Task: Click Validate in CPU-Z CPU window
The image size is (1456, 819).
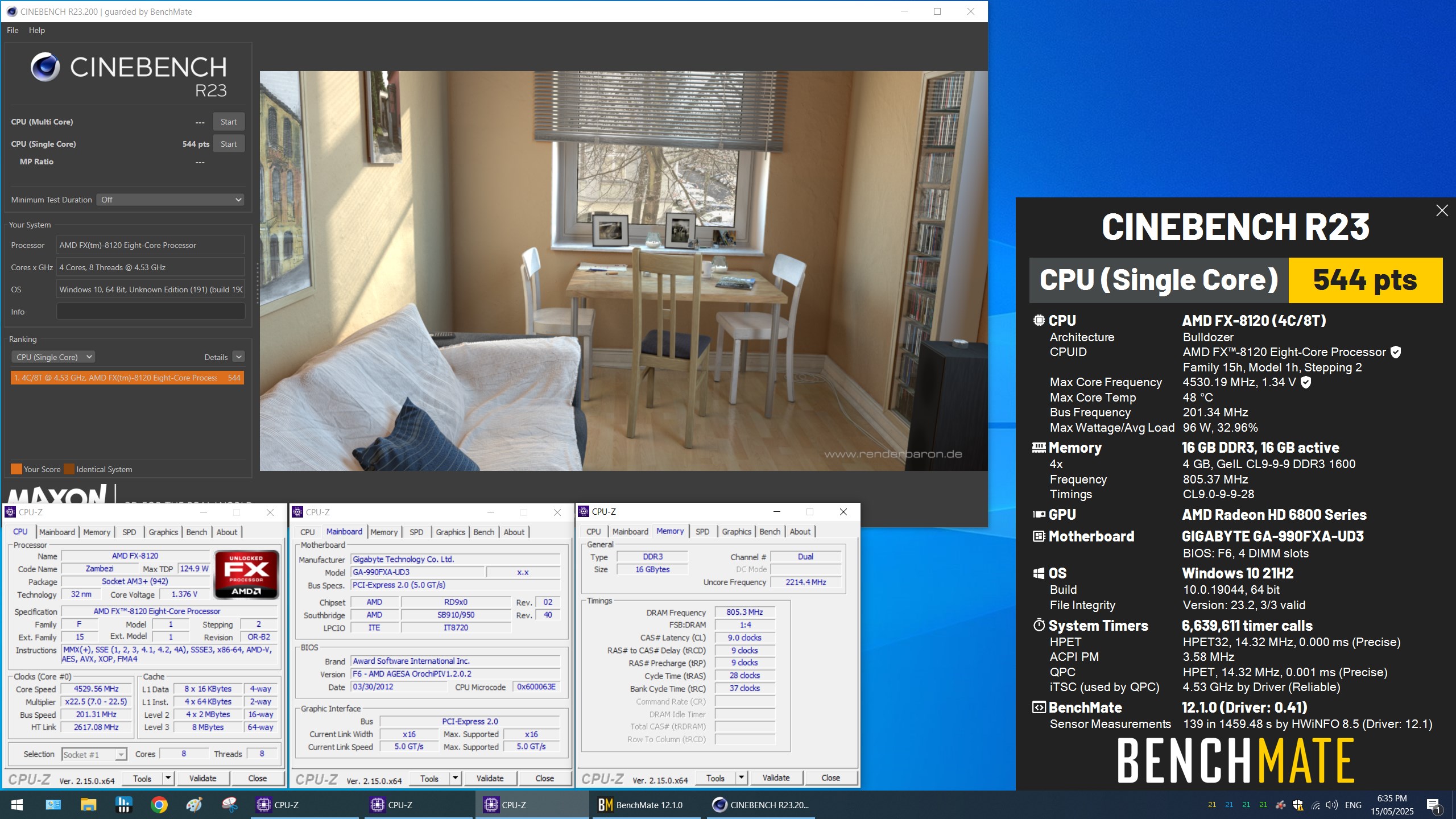Action: (x=202, y=778)
